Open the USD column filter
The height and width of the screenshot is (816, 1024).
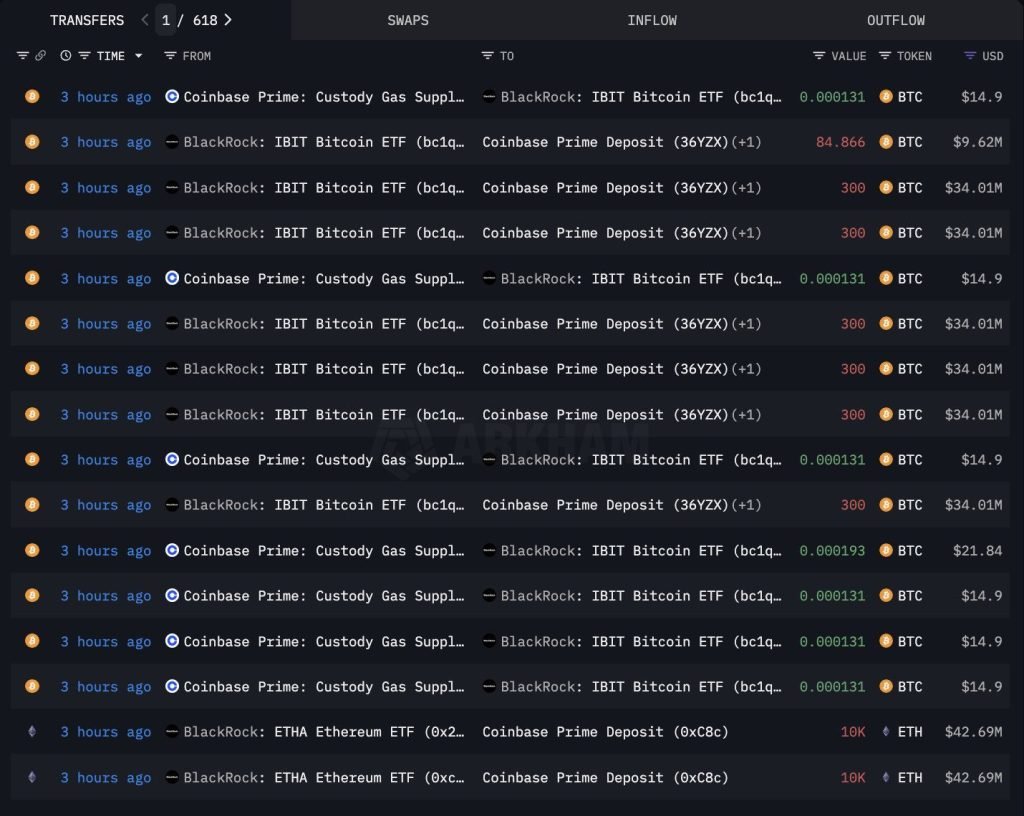click(x=970, y=56)
